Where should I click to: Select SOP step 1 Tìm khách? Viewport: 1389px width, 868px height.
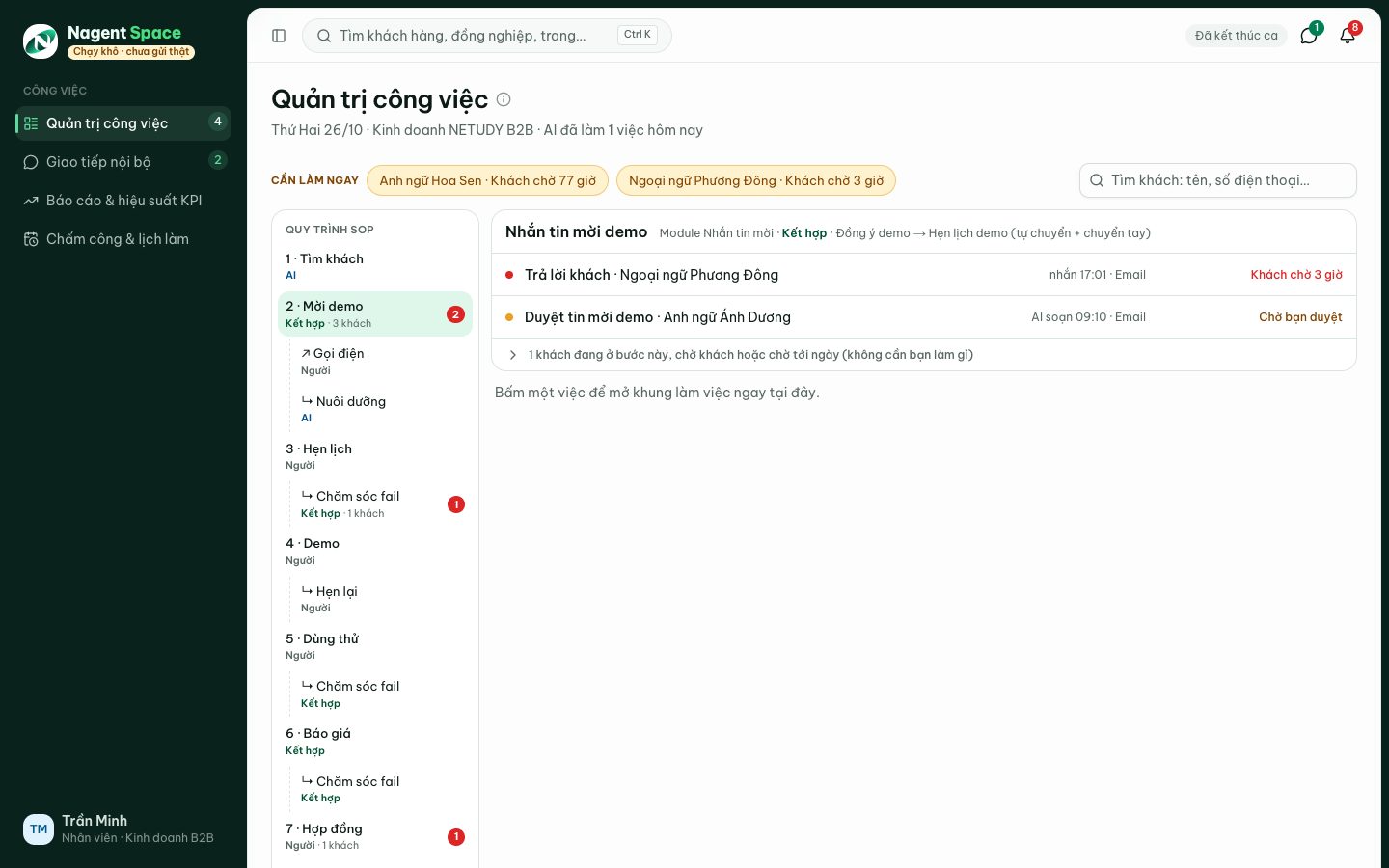[x=375, y=266]
